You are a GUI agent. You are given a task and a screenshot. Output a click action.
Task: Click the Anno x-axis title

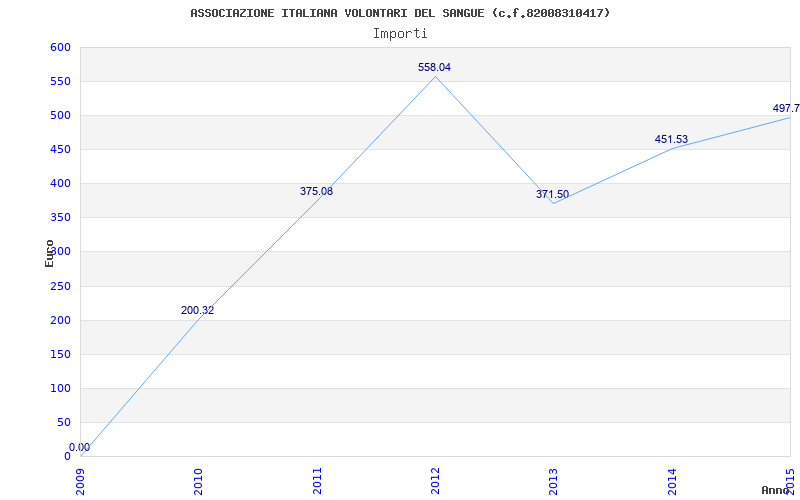click(776, 490)
